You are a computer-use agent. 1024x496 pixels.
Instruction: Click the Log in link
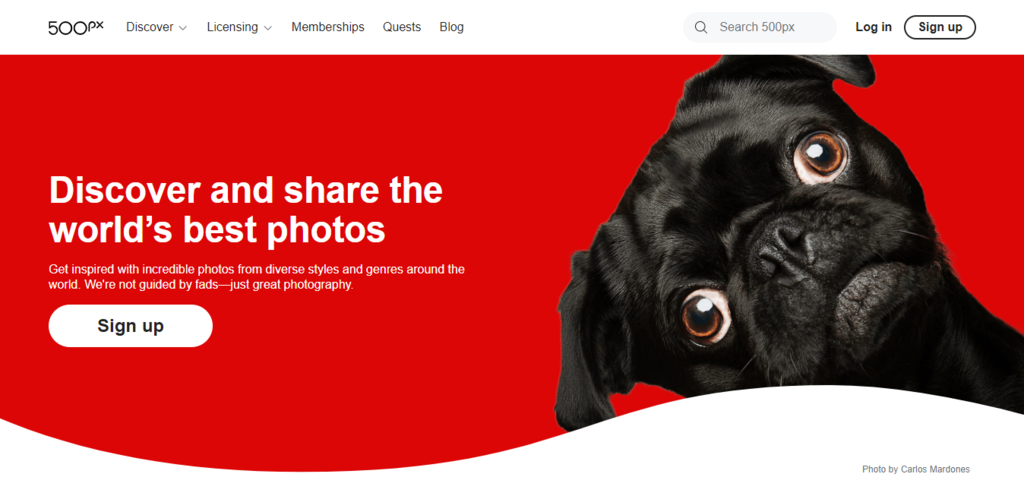tap(873, 27)
